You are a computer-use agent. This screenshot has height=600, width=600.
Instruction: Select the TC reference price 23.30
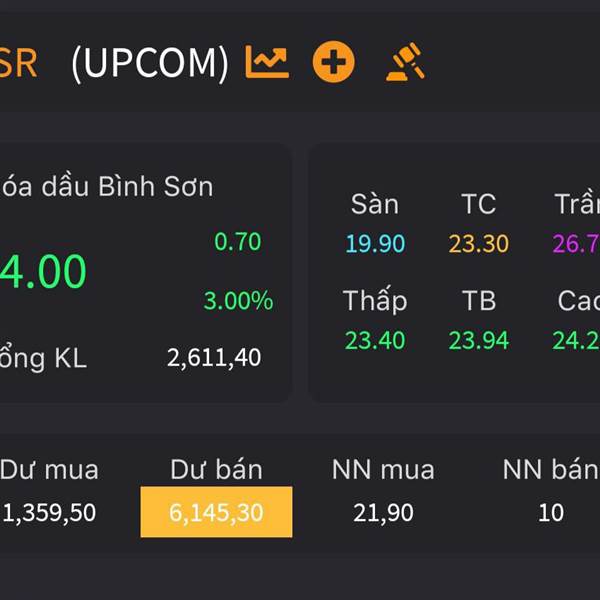[479, 244]
